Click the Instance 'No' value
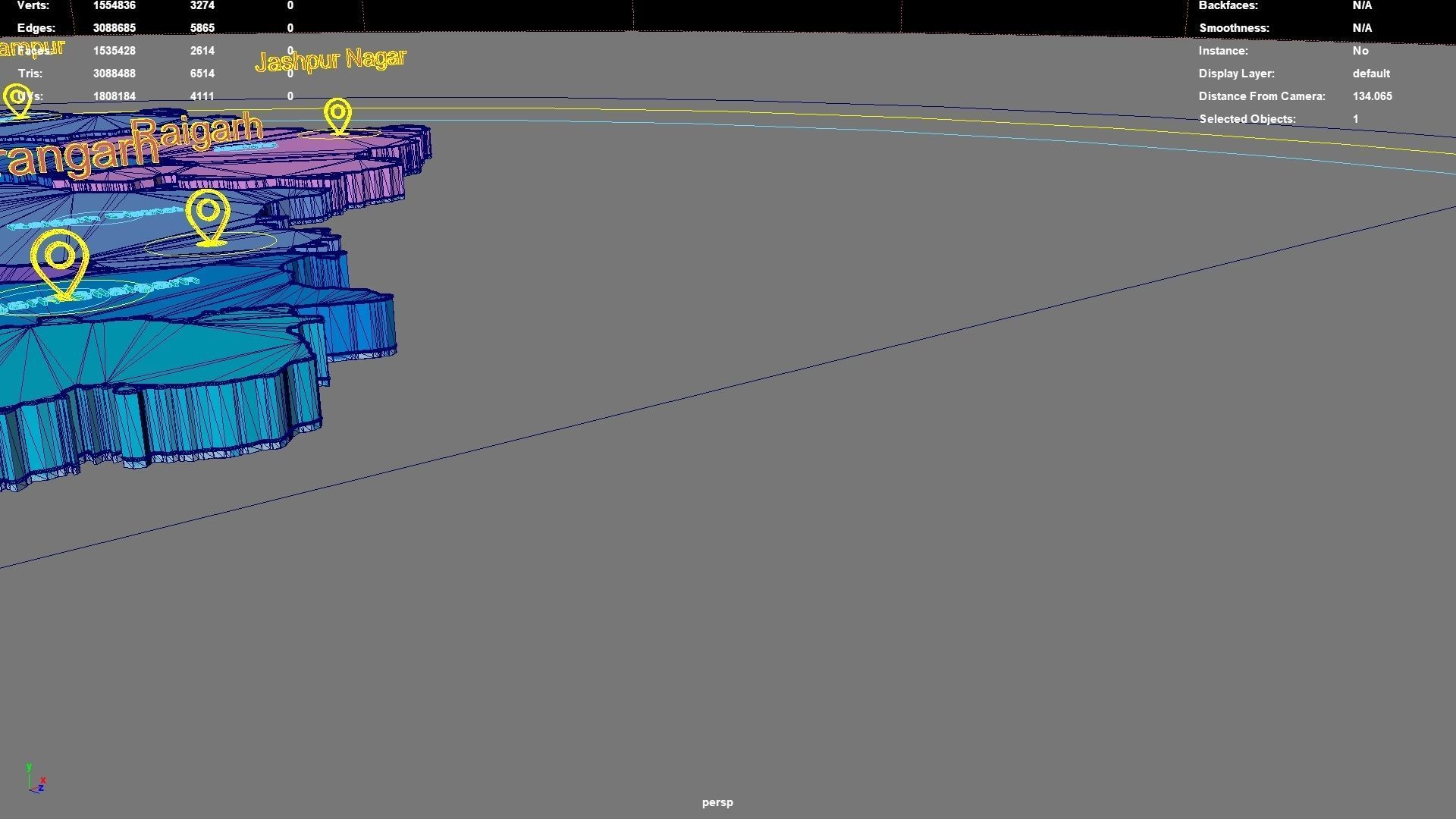1456x819 pixels. click(1360, 51)
